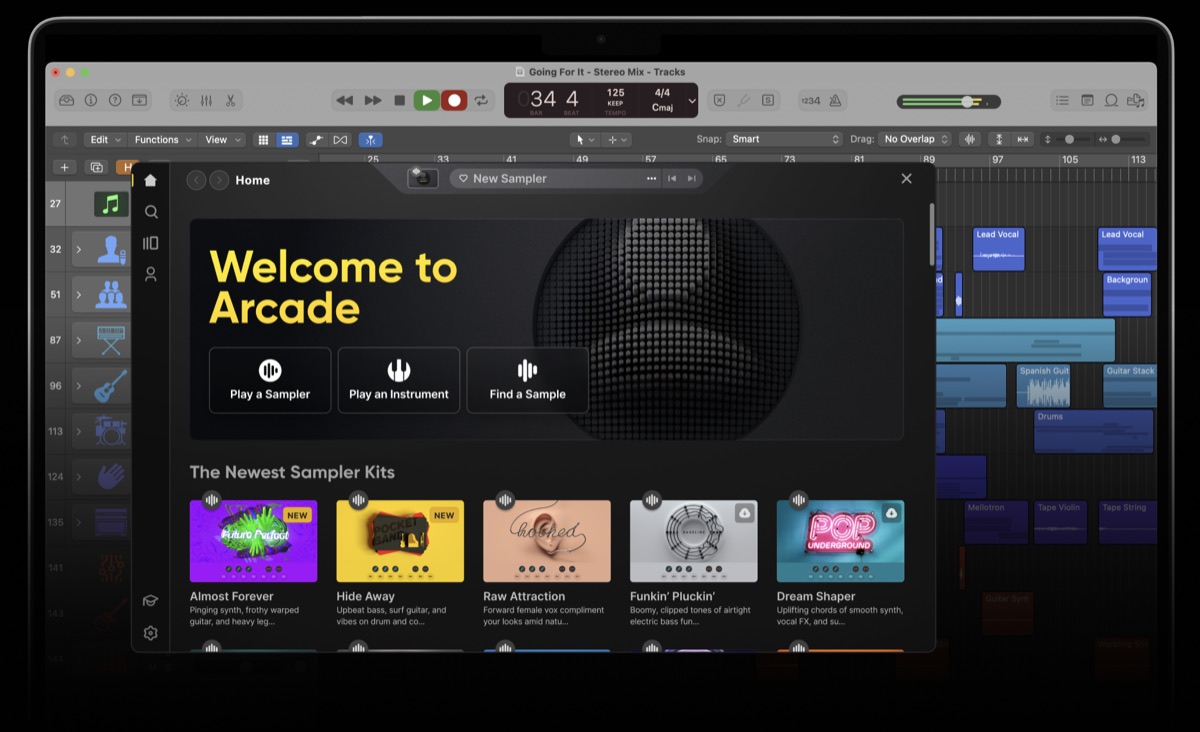Open the Loop Browser icon
The height and width of the screenshot is (732, 1200).
(1111, 100)
